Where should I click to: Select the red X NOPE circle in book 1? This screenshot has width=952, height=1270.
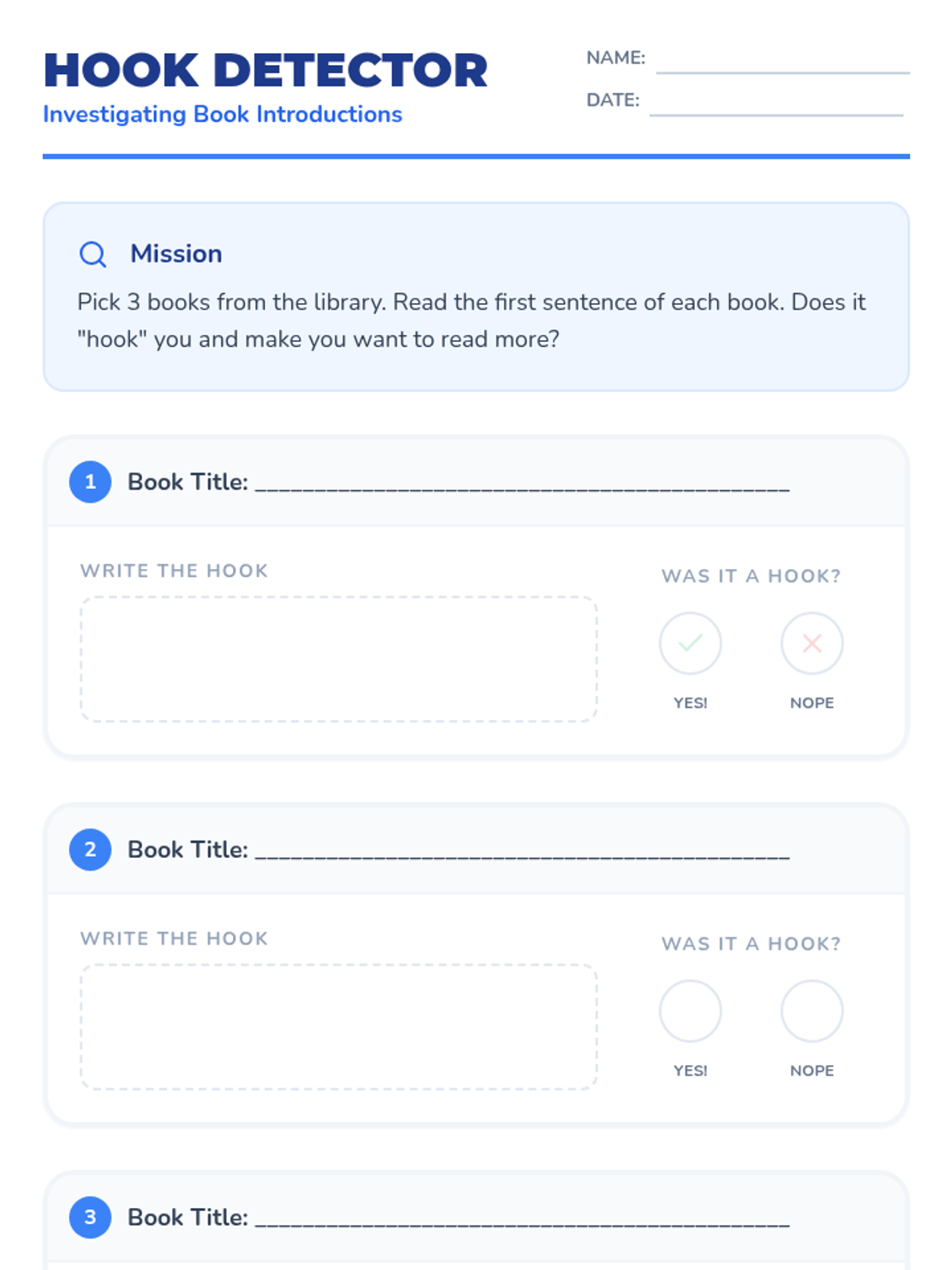[812, 643]
